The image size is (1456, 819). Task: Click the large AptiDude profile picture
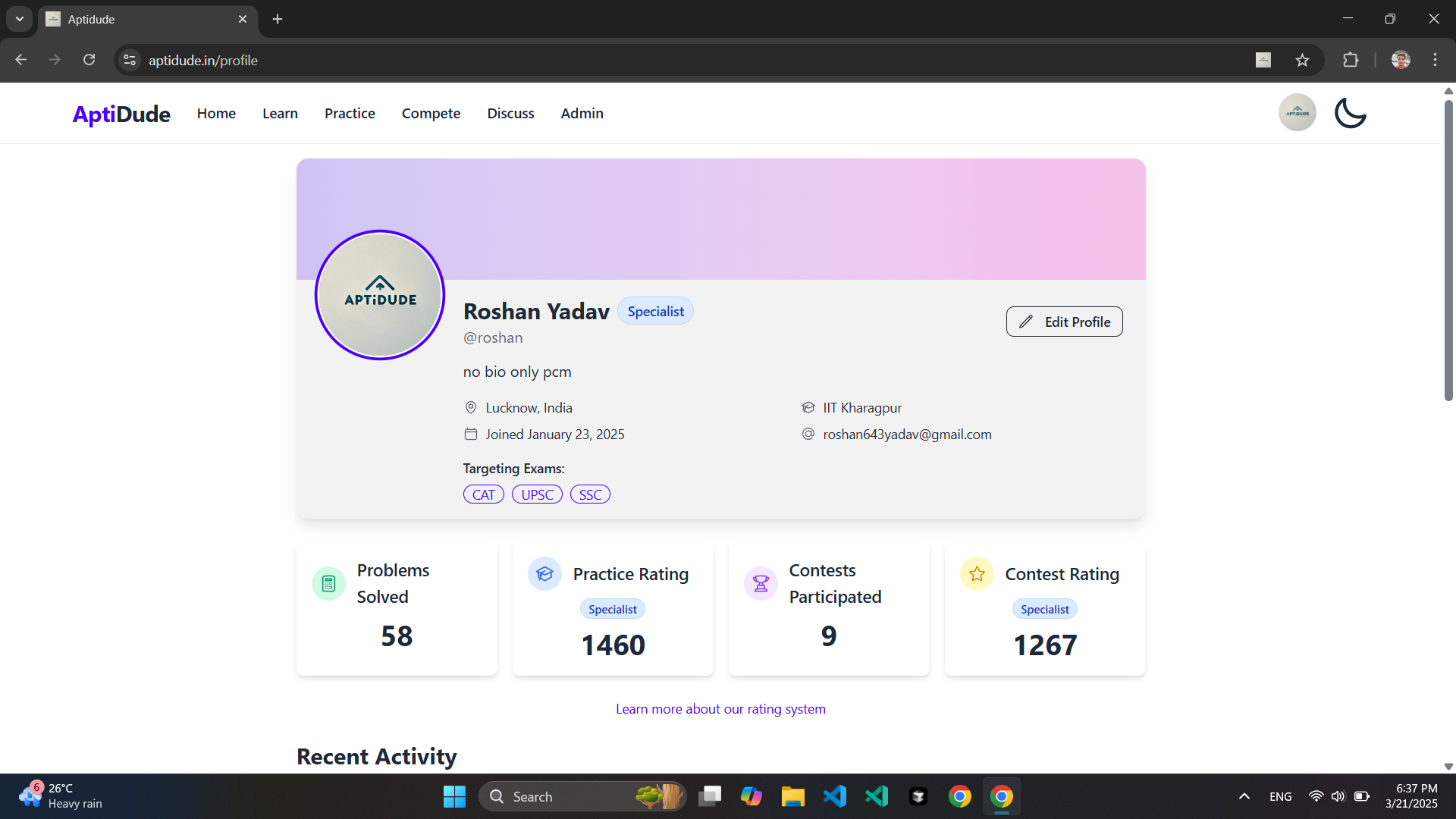point(380,295)
